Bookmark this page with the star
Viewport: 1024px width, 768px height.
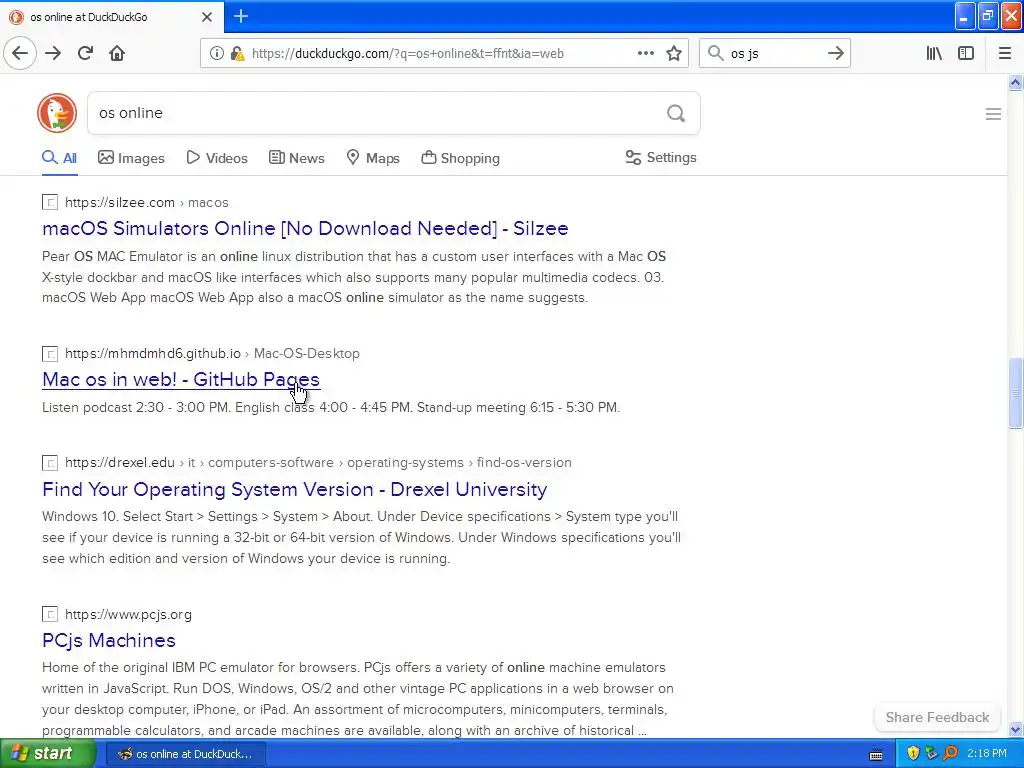[x=674, y=54]
